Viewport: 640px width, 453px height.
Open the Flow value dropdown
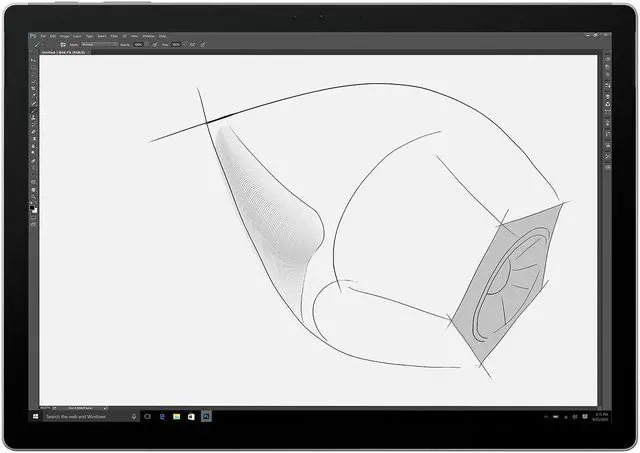coord(177,44)
